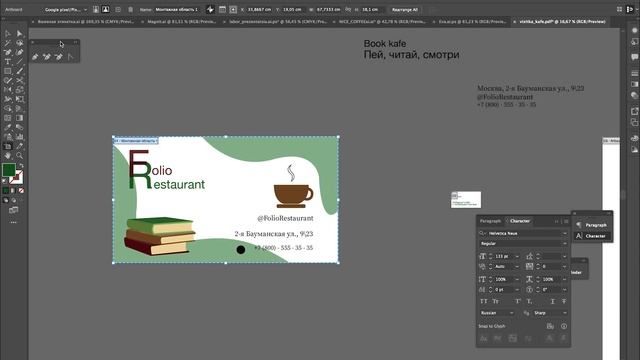Select the Scissors tool
This screenshot has height=360, width=640.
click(20, 80)
